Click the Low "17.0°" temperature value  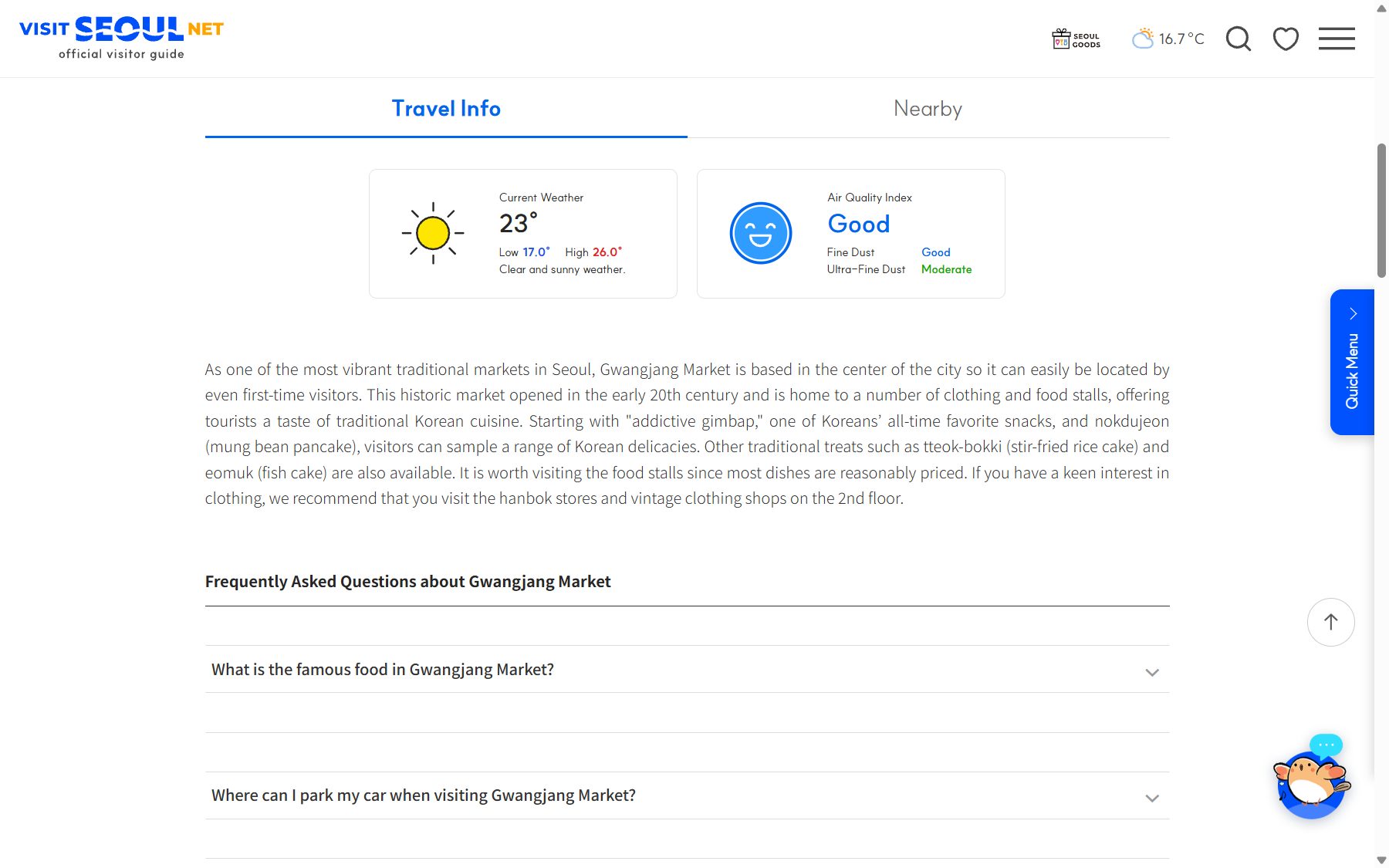click(536, 252)
